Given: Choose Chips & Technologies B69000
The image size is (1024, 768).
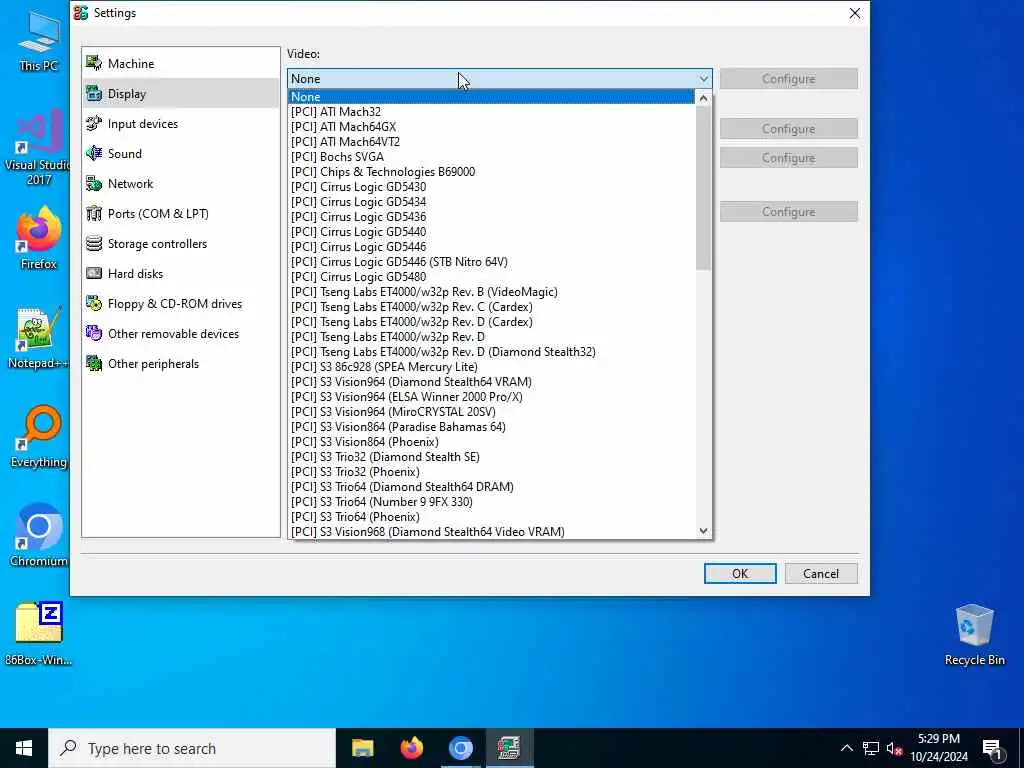Looking at the screenshot, I should pyautogui.click(x=491, y=172).
